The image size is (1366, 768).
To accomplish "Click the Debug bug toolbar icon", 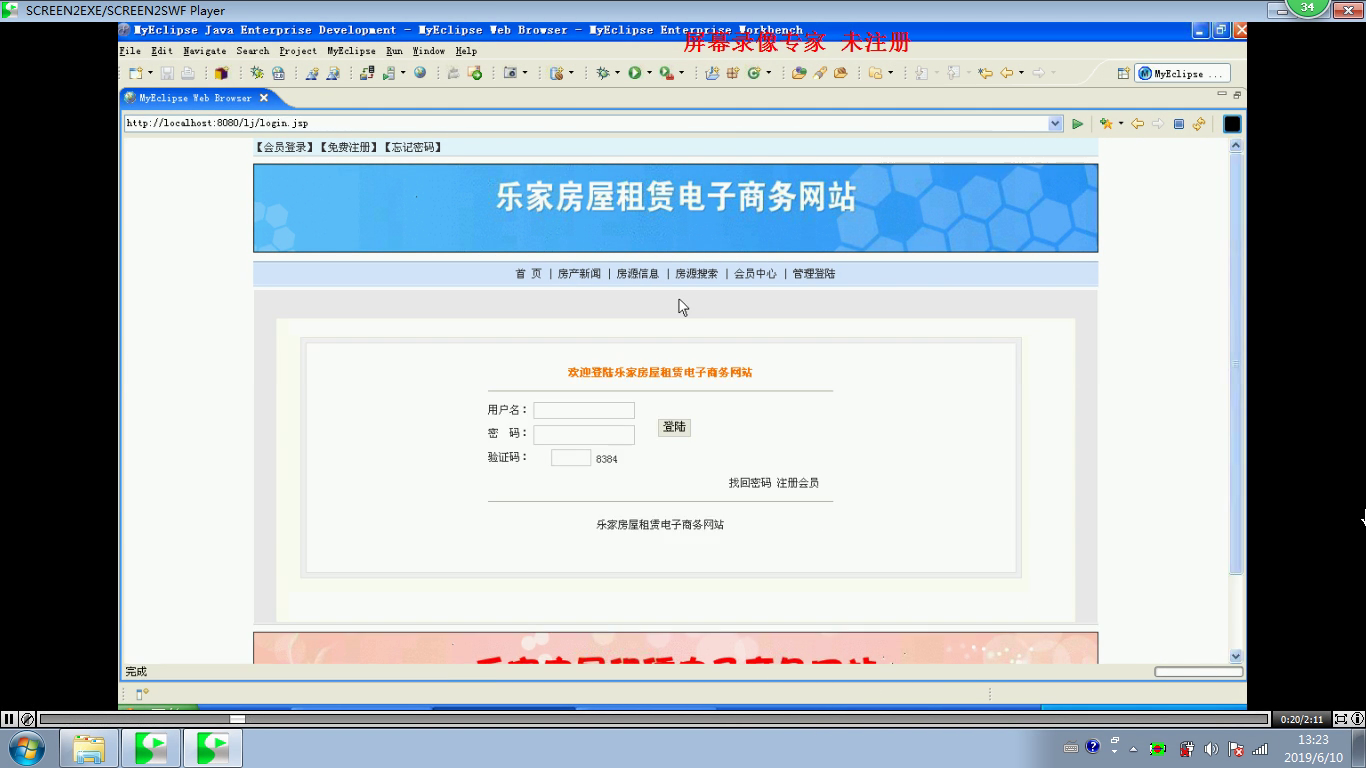I will (x=603, y=73).
